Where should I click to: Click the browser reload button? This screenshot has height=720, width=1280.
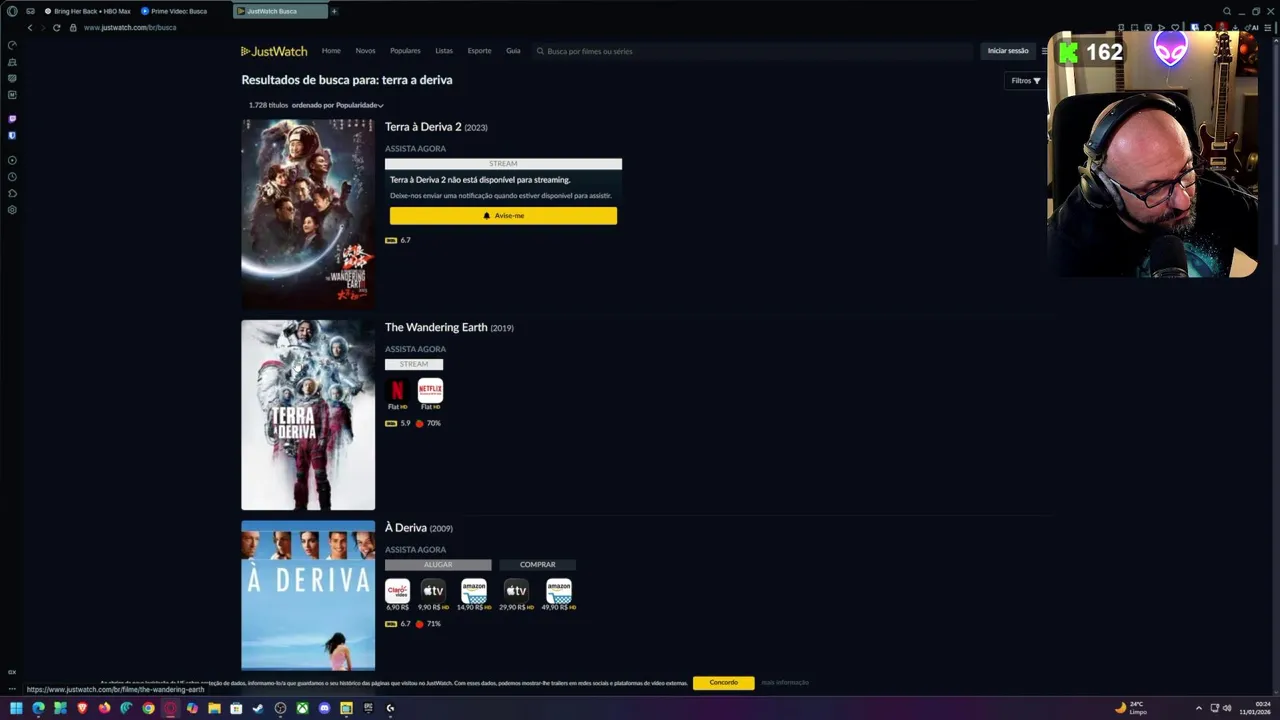point(56,27)
